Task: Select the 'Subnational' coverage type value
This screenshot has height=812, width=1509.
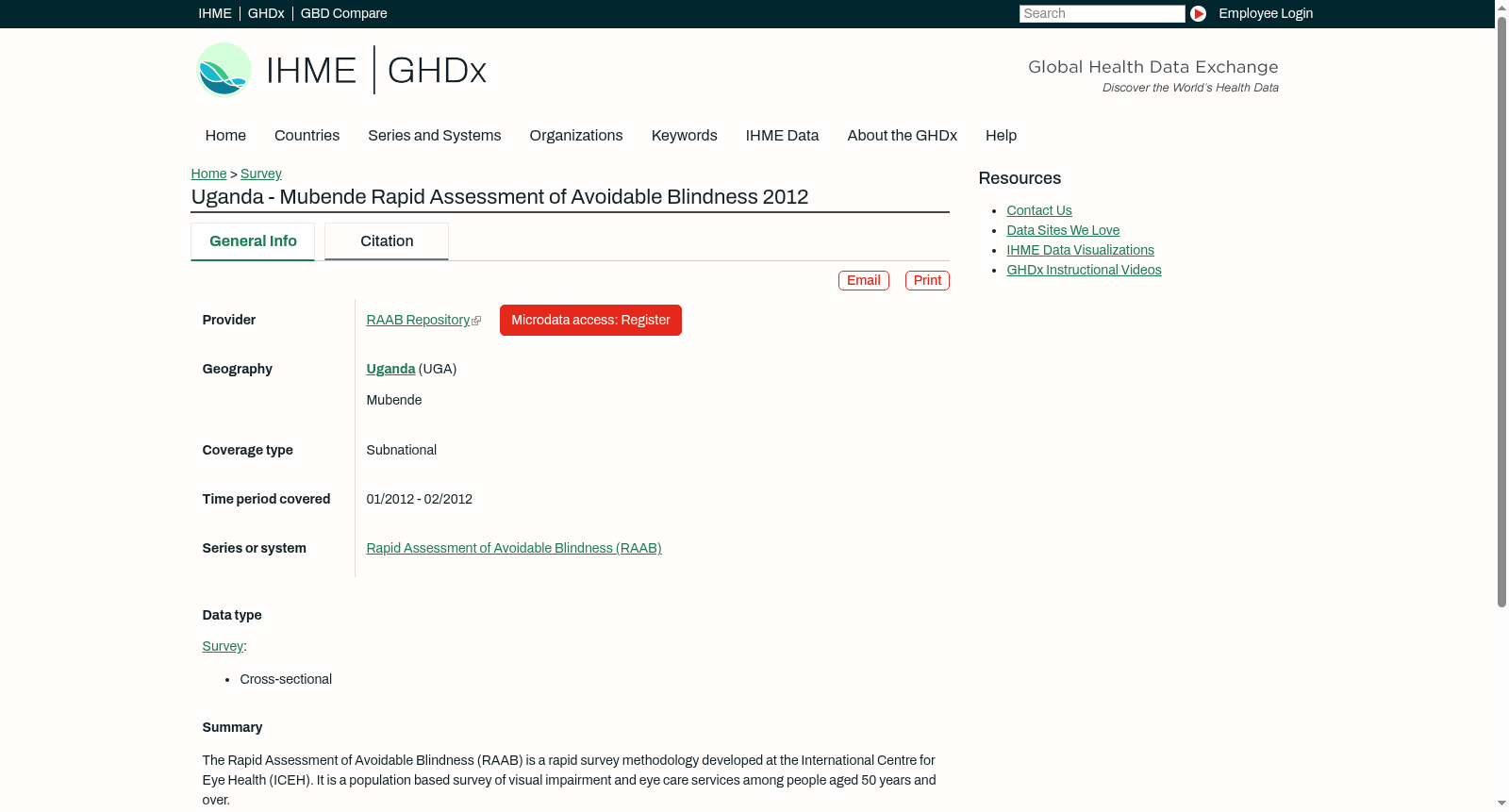Action: pos(402,450)
